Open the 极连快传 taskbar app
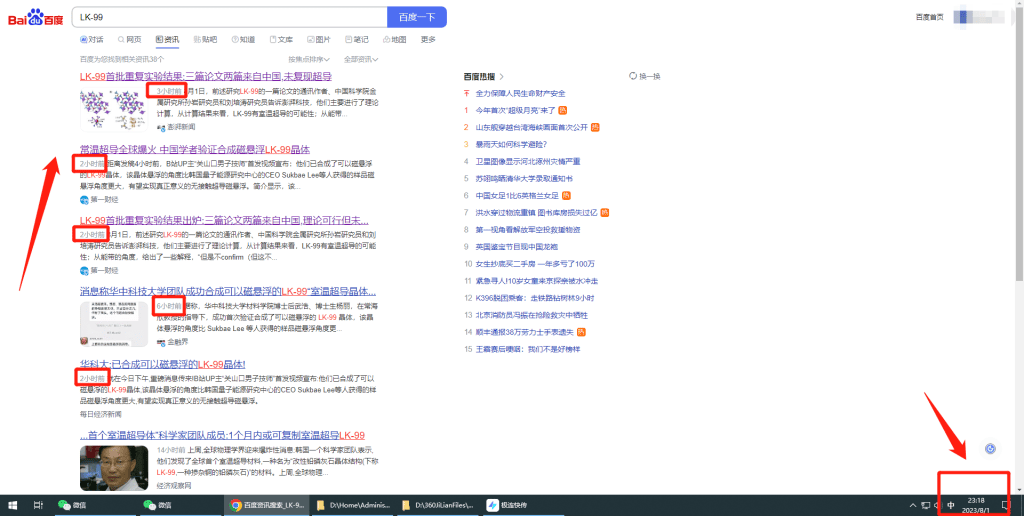 tap(507, 505)
